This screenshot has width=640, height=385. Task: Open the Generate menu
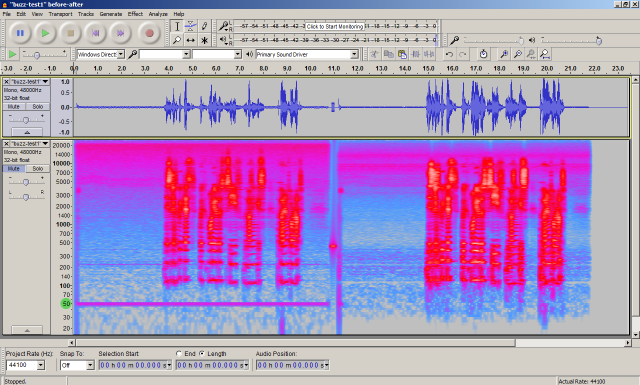111,14
